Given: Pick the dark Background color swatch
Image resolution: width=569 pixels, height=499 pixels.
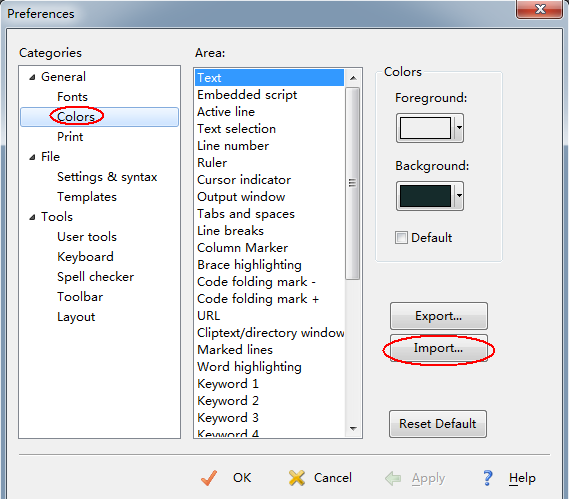Looking at the screenshot, I should 425,196.
